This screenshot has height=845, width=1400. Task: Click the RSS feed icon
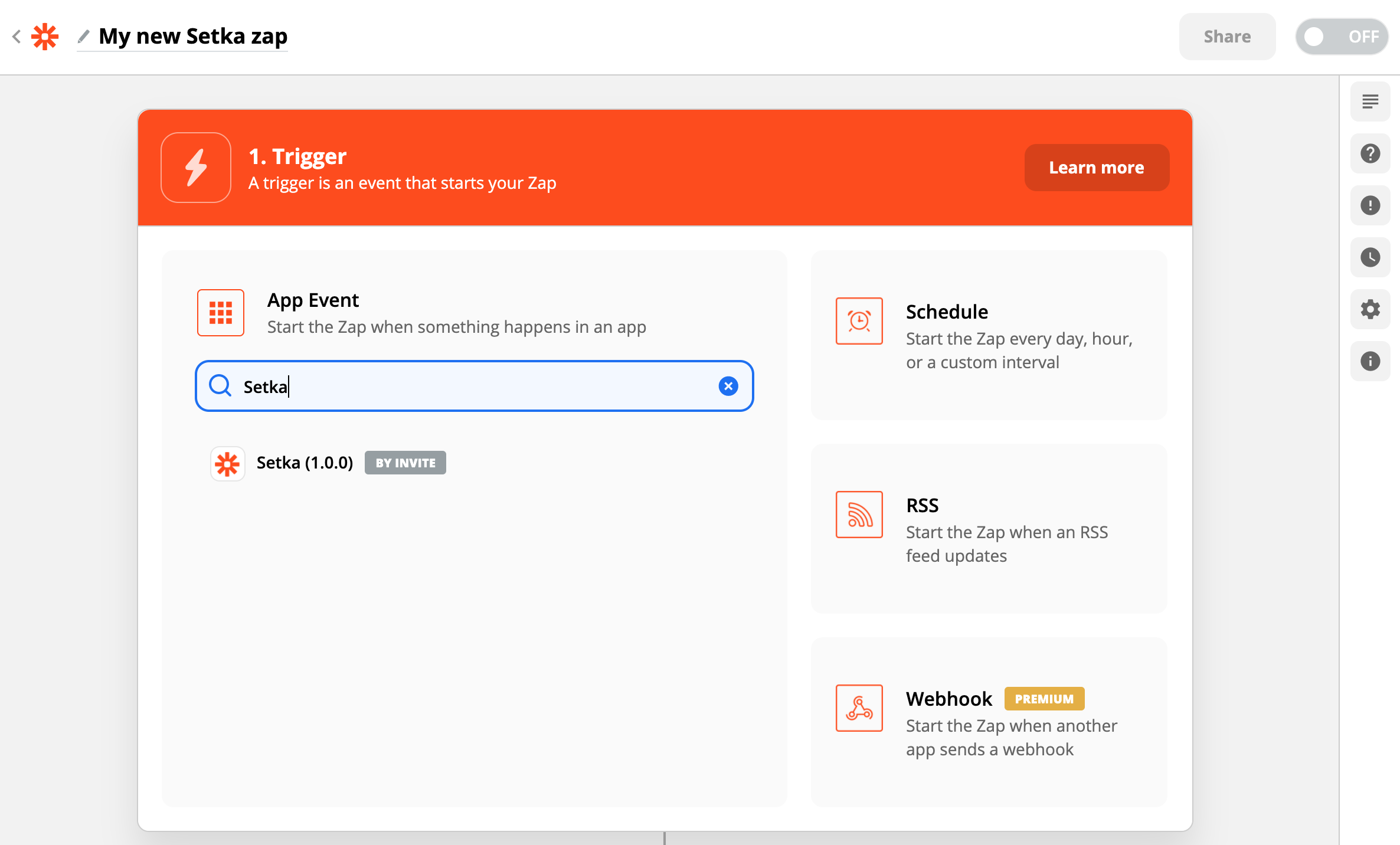pyautogui.click(x=859, y=515)
